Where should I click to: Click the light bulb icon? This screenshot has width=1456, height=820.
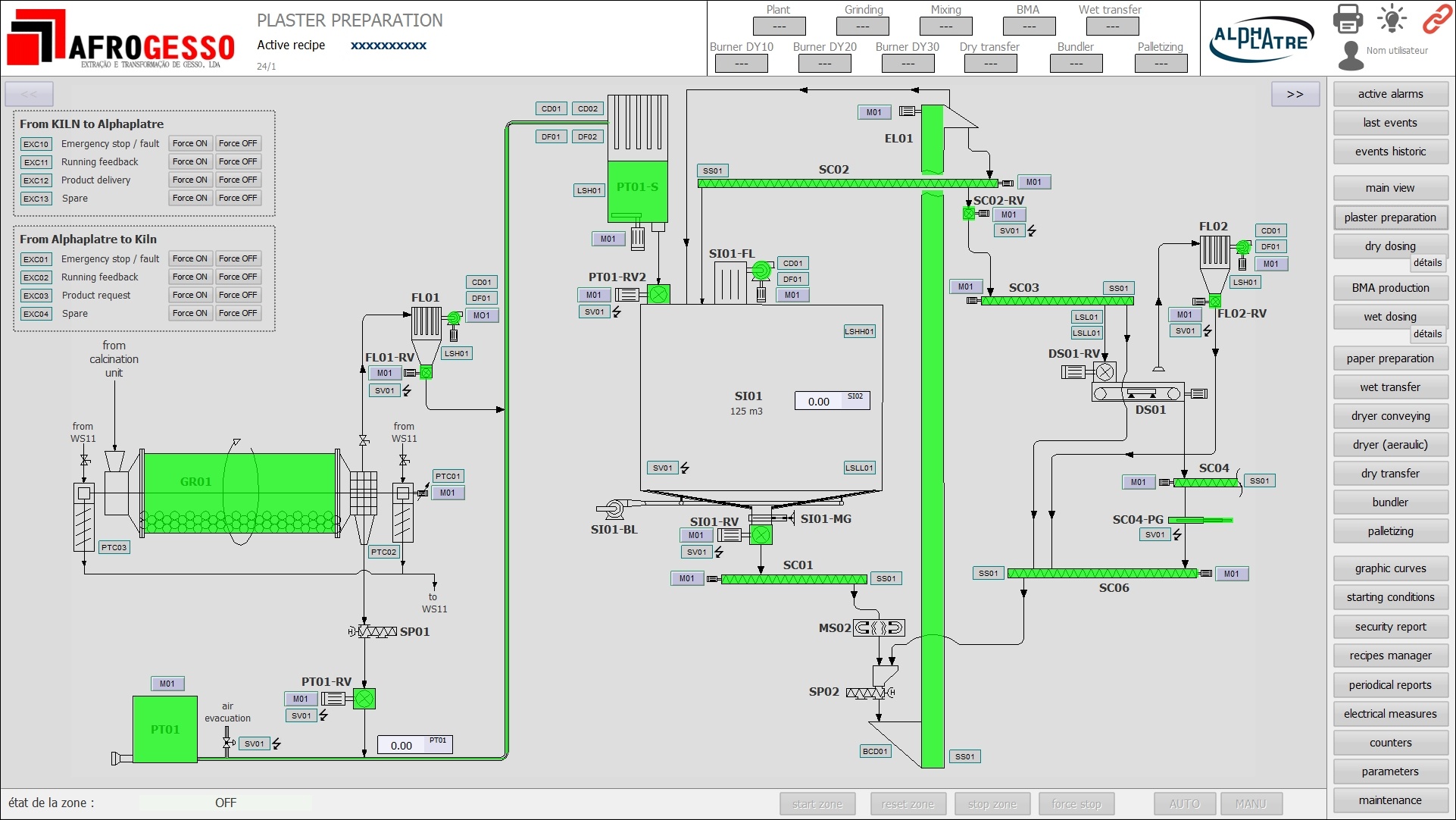pyautogui.click(x=1392, y=18)
